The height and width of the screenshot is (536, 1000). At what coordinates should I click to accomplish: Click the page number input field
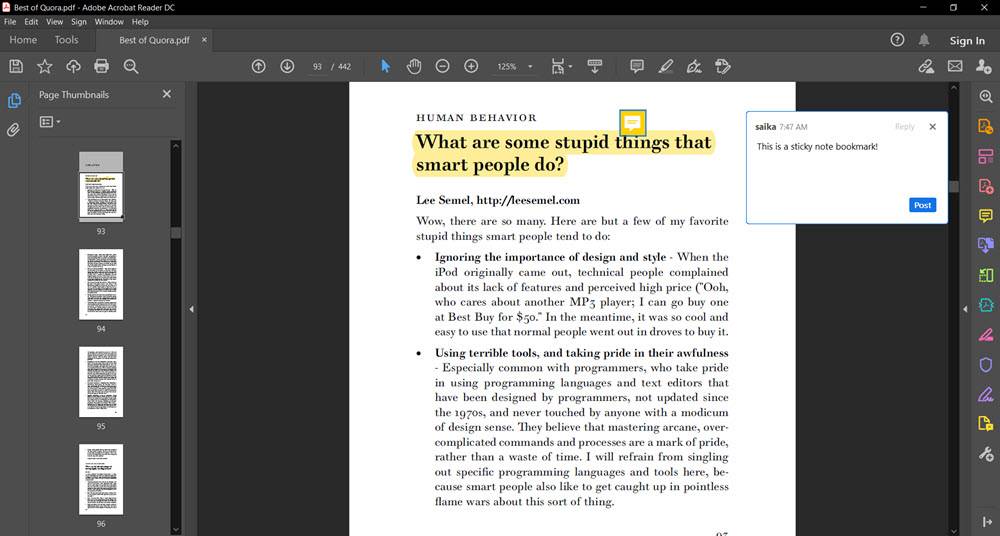[318, 67]
